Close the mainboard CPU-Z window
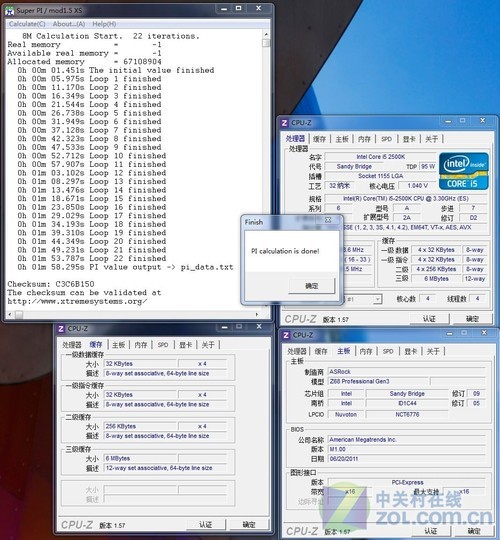Image resolution: width=500 pixels, height=540 pixels. (x=484, y=333)
